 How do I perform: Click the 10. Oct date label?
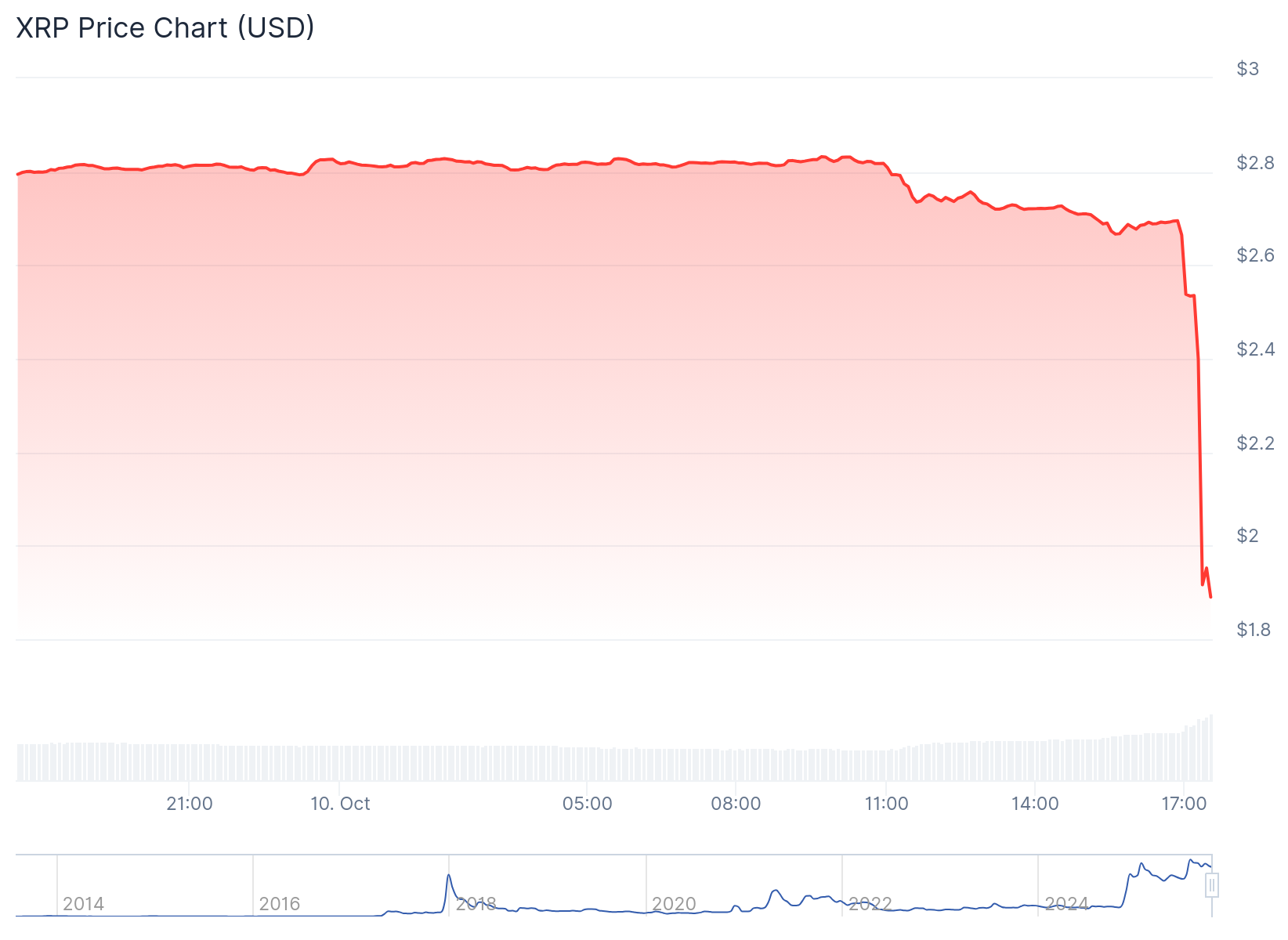(x=340, y=804)
